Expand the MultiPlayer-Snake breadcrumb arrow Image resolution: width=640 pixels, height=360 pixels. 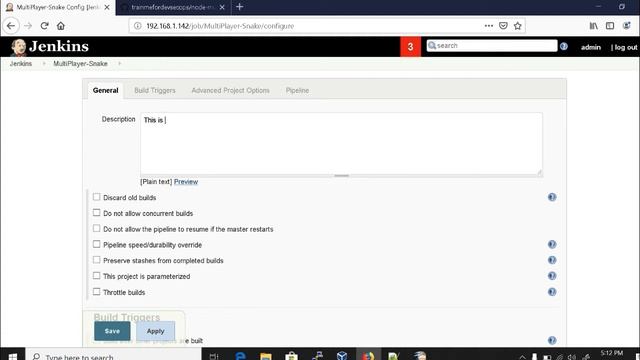click(119, 64)
